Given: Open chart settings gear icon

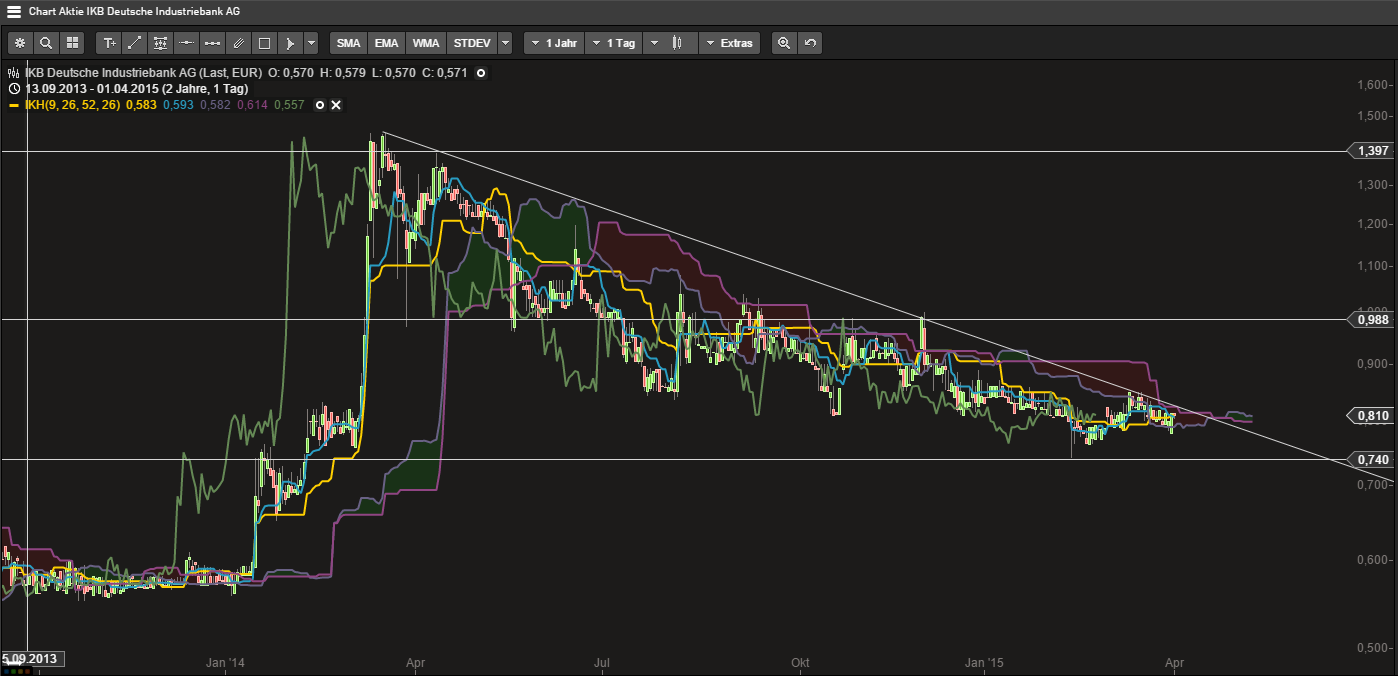Looking at the screenshot, I should point(20,43).
